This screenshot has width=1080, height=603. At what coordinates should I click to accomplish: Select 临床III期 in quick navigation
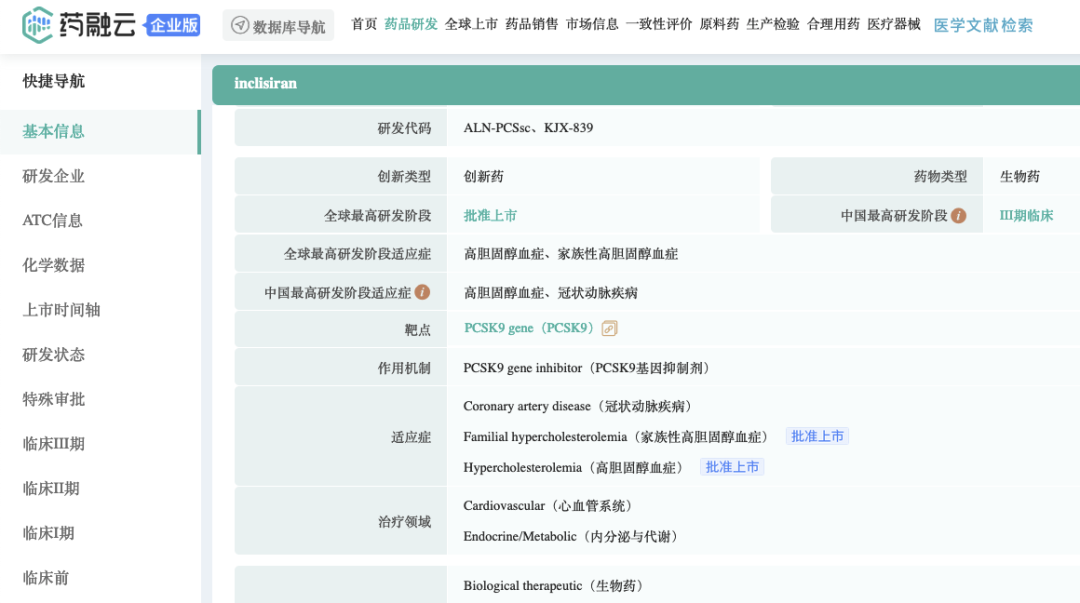[54, 444]
